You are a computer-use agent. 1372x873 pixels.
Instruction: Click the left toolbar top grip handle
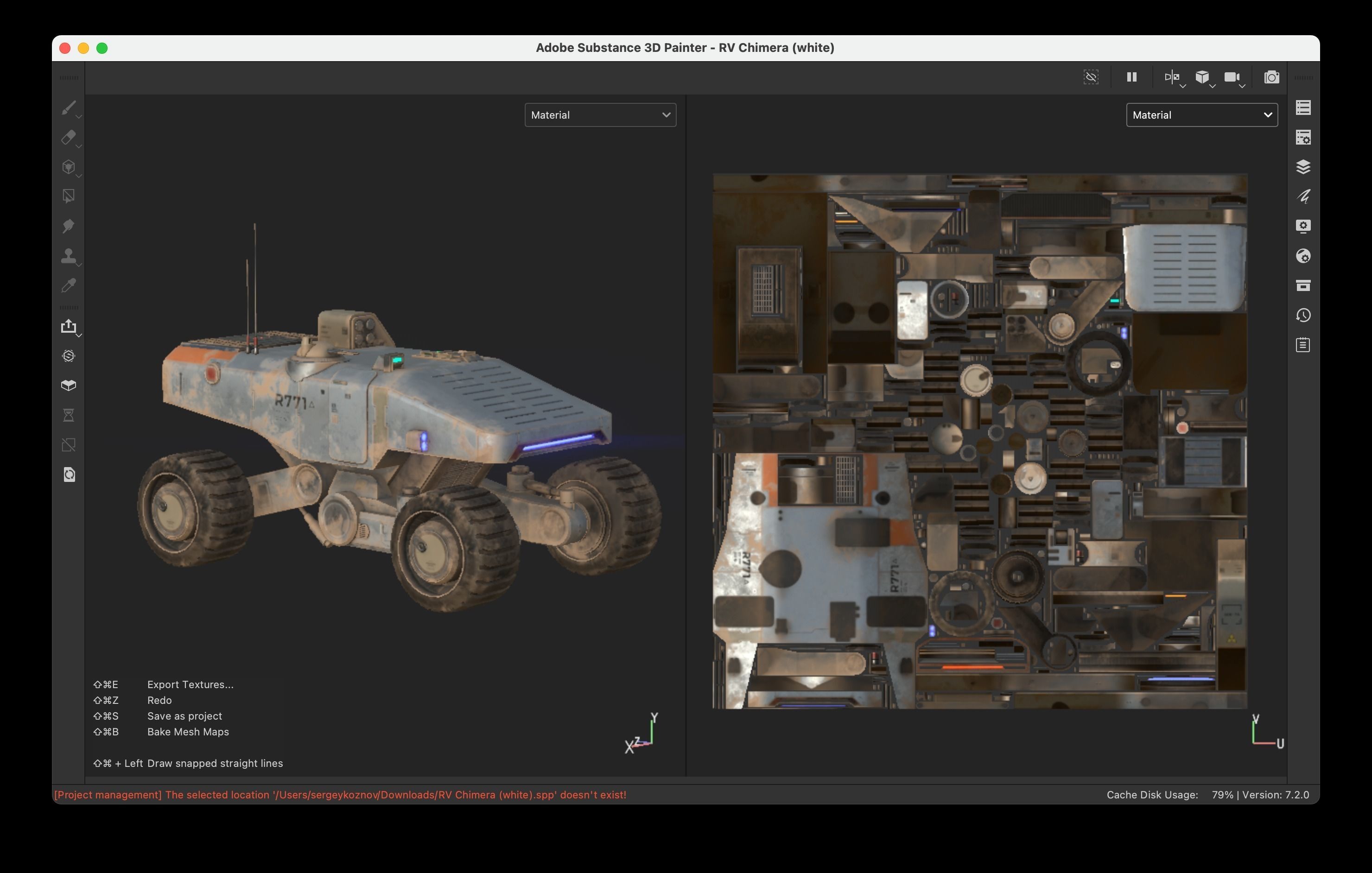(69, 77)
